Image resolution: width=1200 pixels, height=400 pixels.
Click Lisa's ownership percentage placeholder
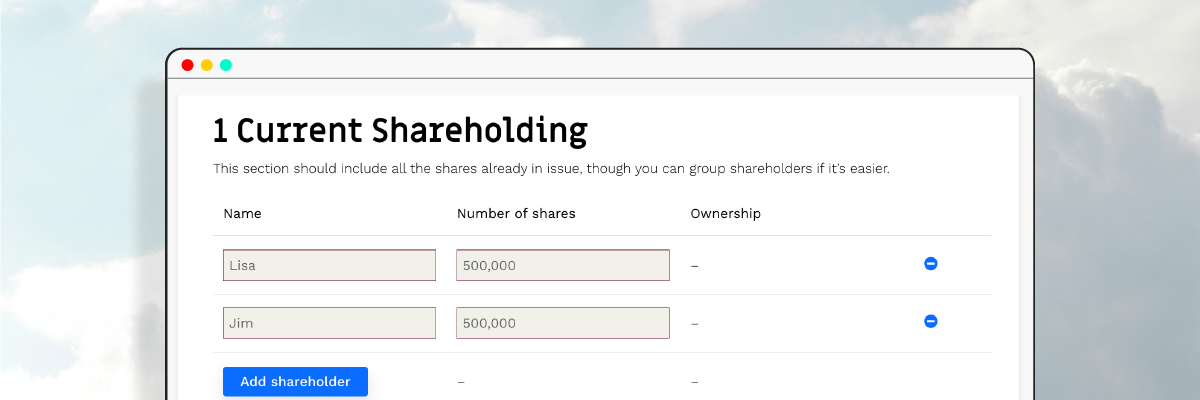coord(695,266)
